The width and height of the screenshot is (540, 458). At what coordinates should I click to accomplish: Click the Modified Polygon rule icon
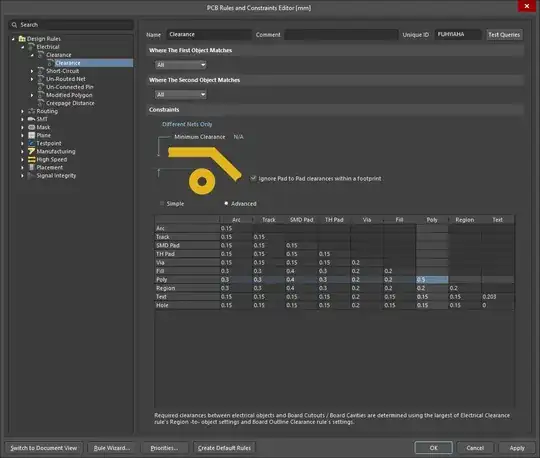click(41, 95)
